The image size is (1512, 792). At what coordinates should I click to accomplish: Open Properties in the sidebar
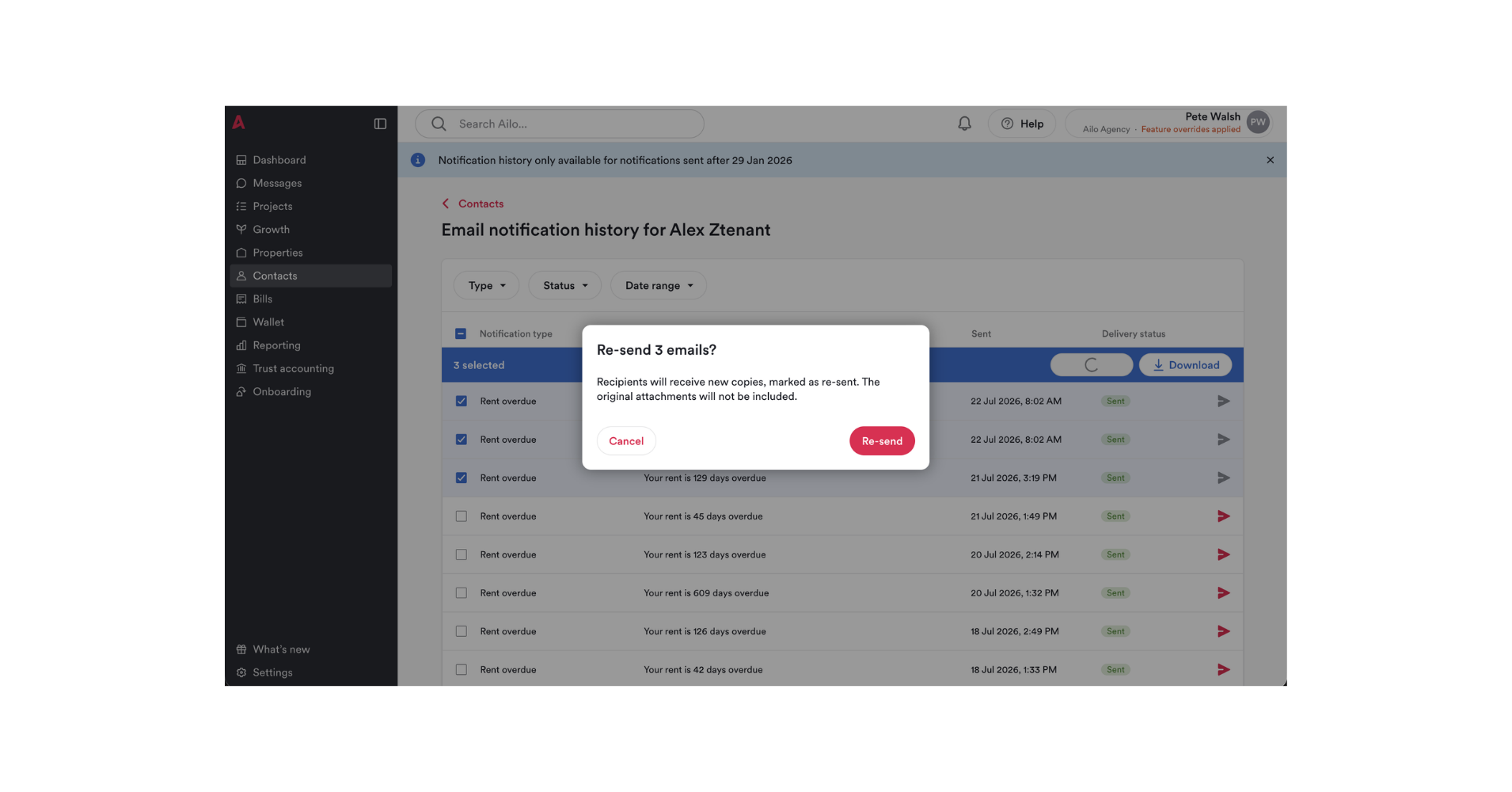(x=310, y=253)
